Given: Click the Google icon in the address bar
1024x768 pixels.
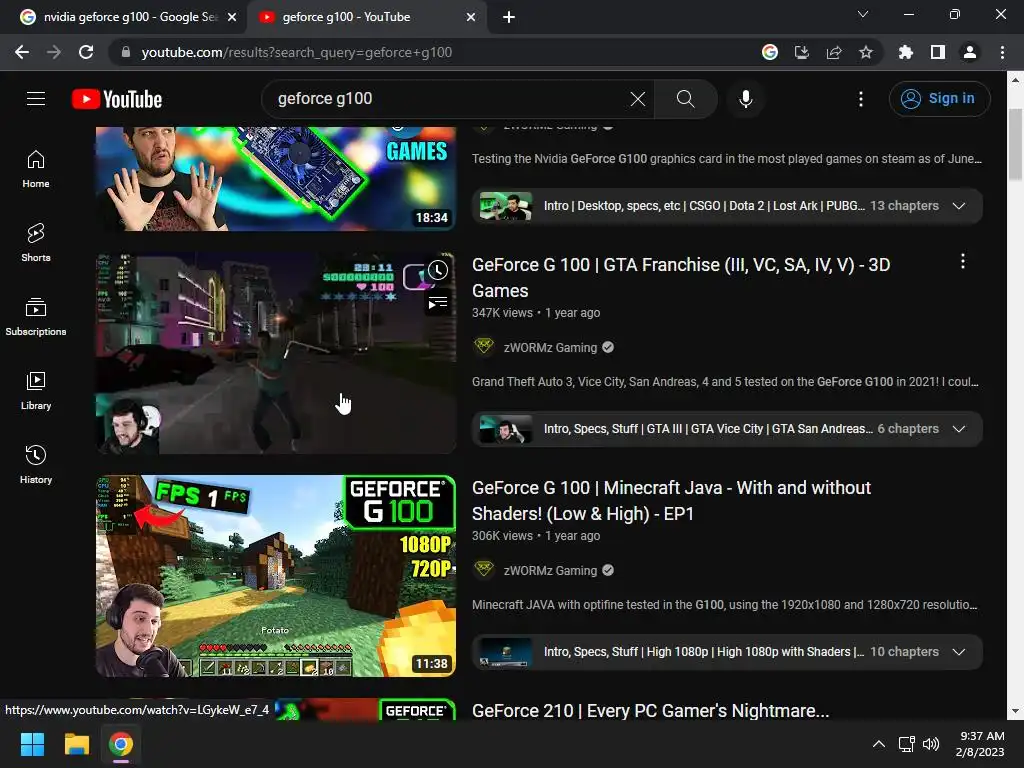Looking at the screenshot, I should point(770,52).
